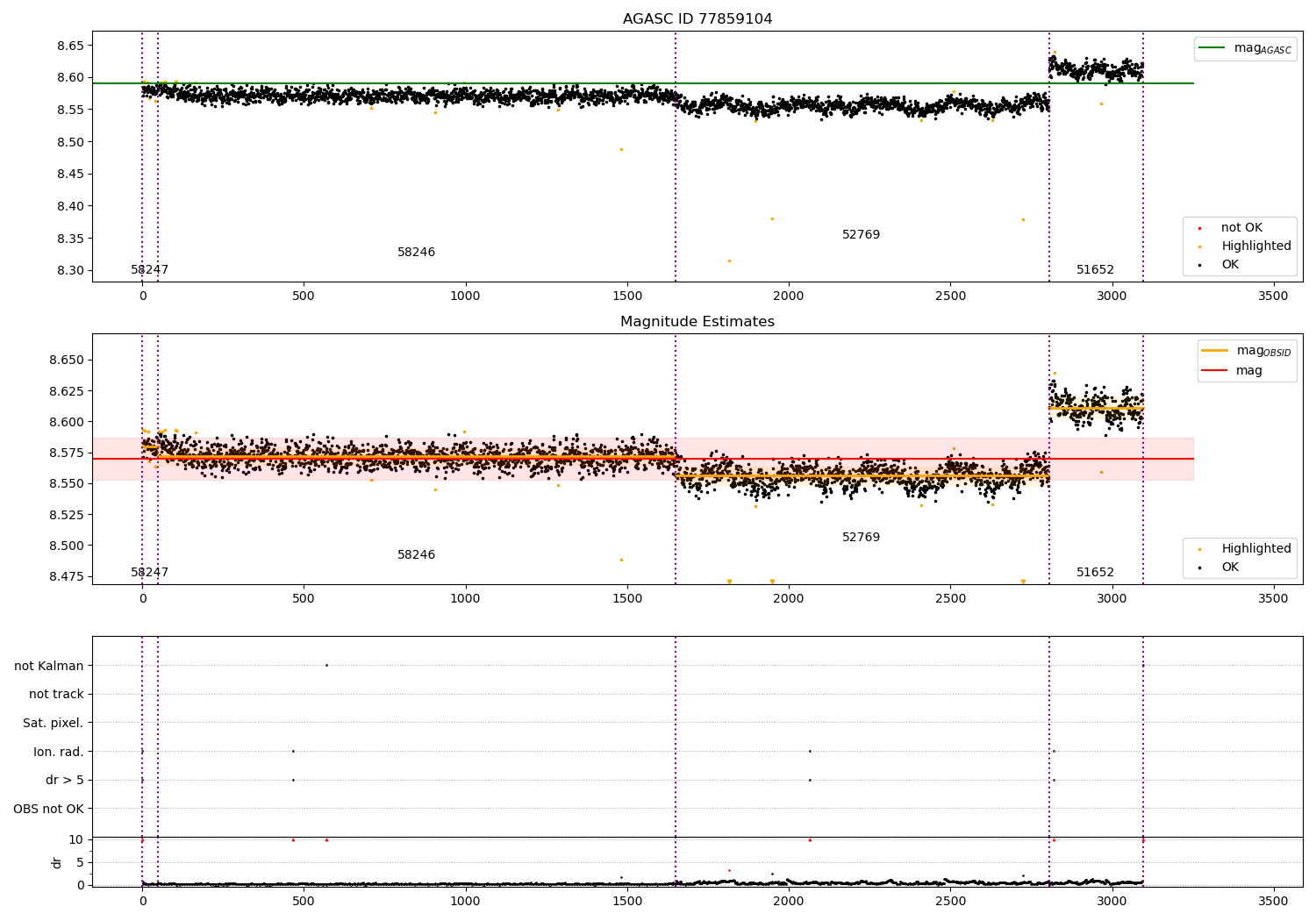The image size is (1316, 921).
Task: Select the red 'mag' legend entry
Action: point(1232,370)
